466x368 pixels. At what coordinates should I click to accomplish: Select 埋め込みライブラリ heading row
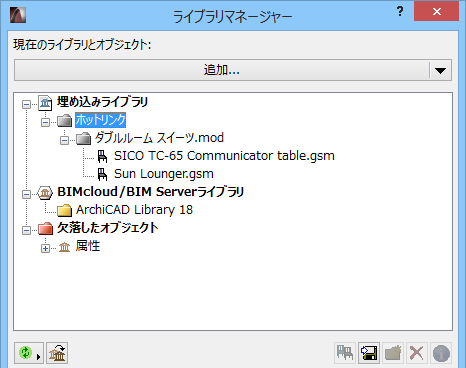(x=102, y=102)
